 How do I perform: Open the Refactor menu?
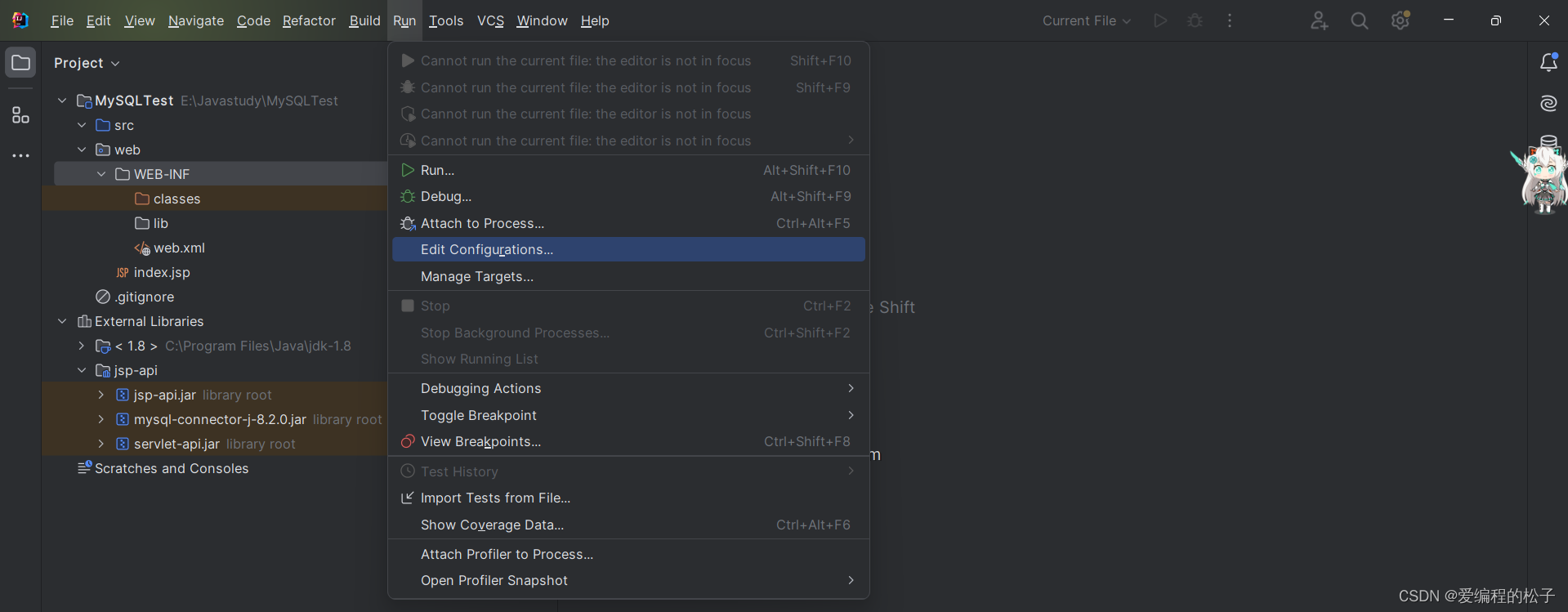(309, 20)
